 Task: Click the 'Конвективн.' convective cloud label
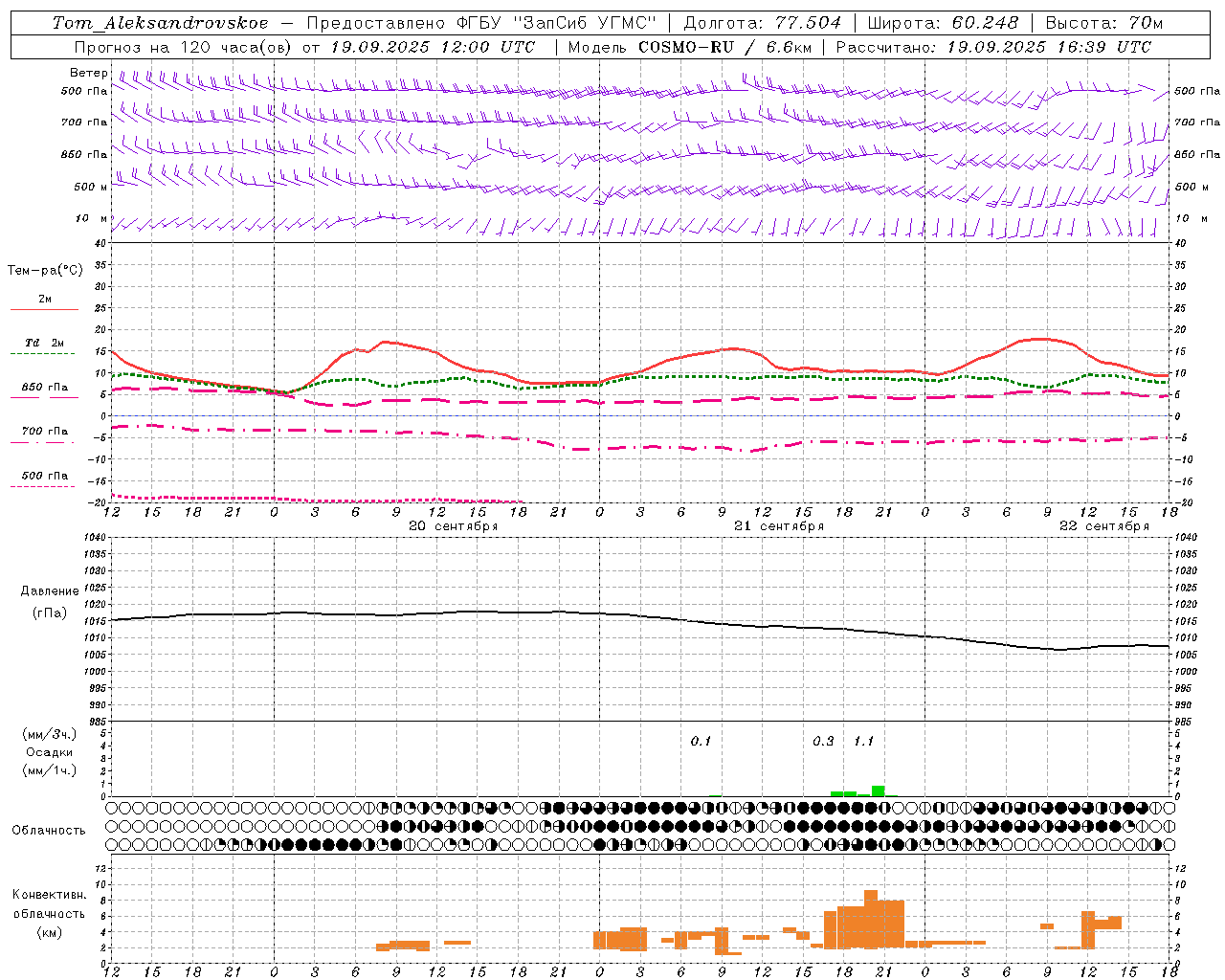(50, 895)
